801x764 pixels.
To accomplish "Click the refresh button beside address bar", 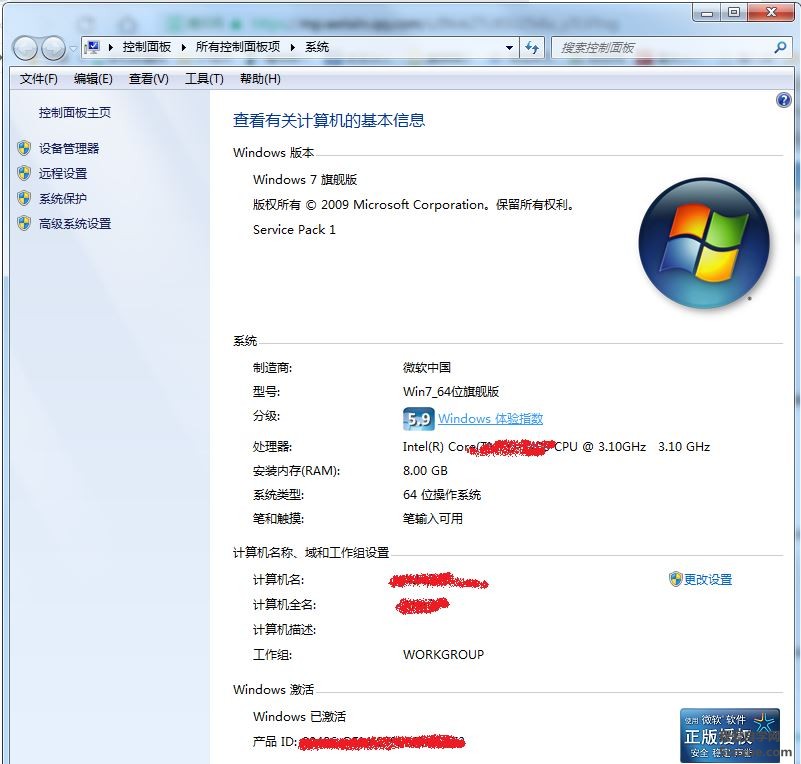I will click(x=531, y=48).
